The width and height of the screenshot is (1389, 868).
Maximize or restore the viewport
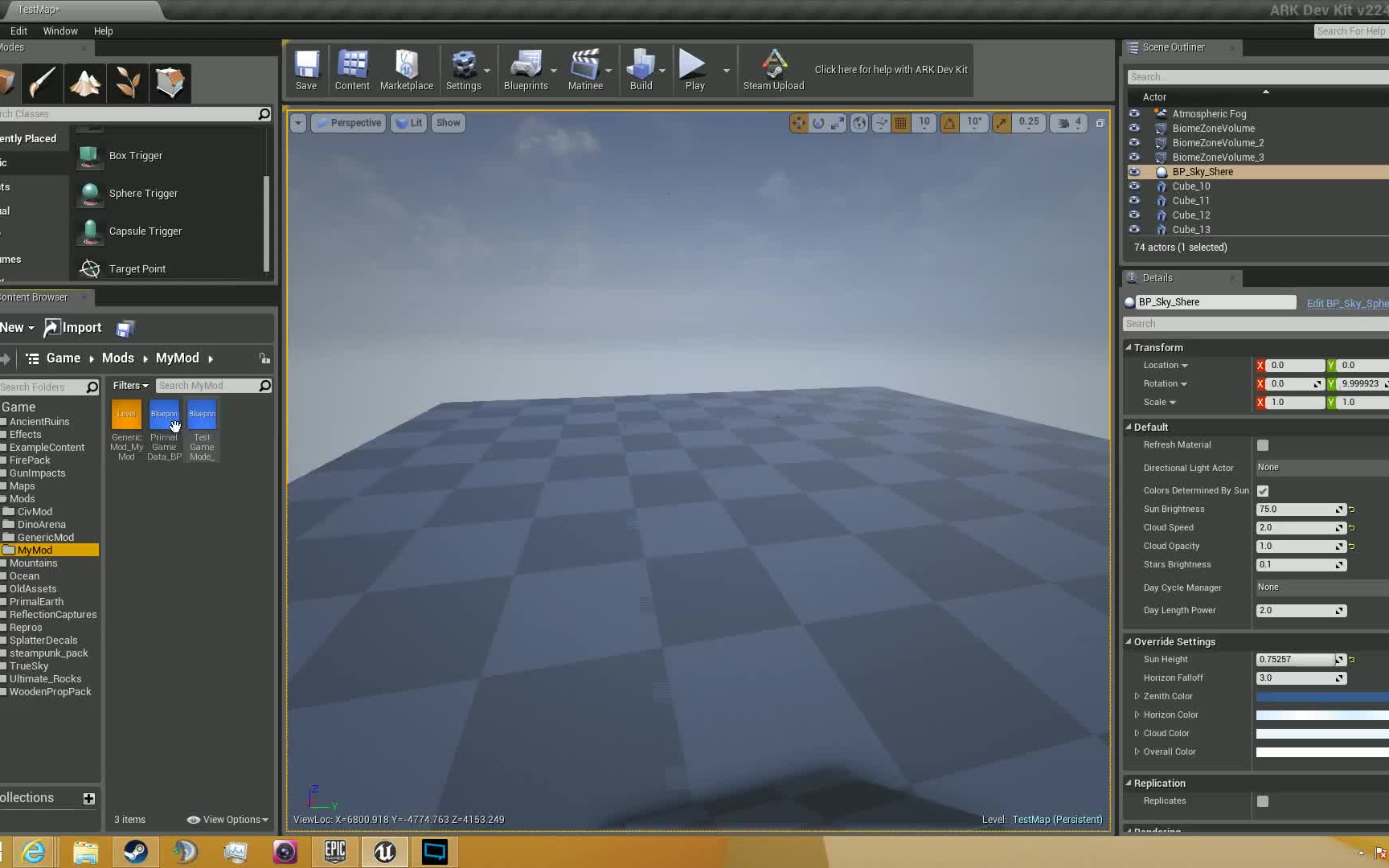[x=1100, y=123]
